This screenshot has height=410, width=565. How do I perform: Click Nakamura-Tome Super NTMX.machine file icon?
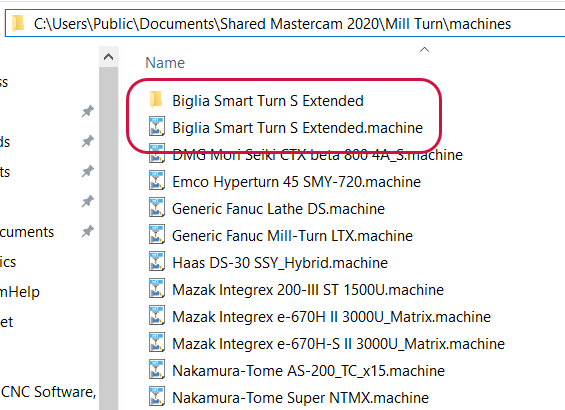157,397
